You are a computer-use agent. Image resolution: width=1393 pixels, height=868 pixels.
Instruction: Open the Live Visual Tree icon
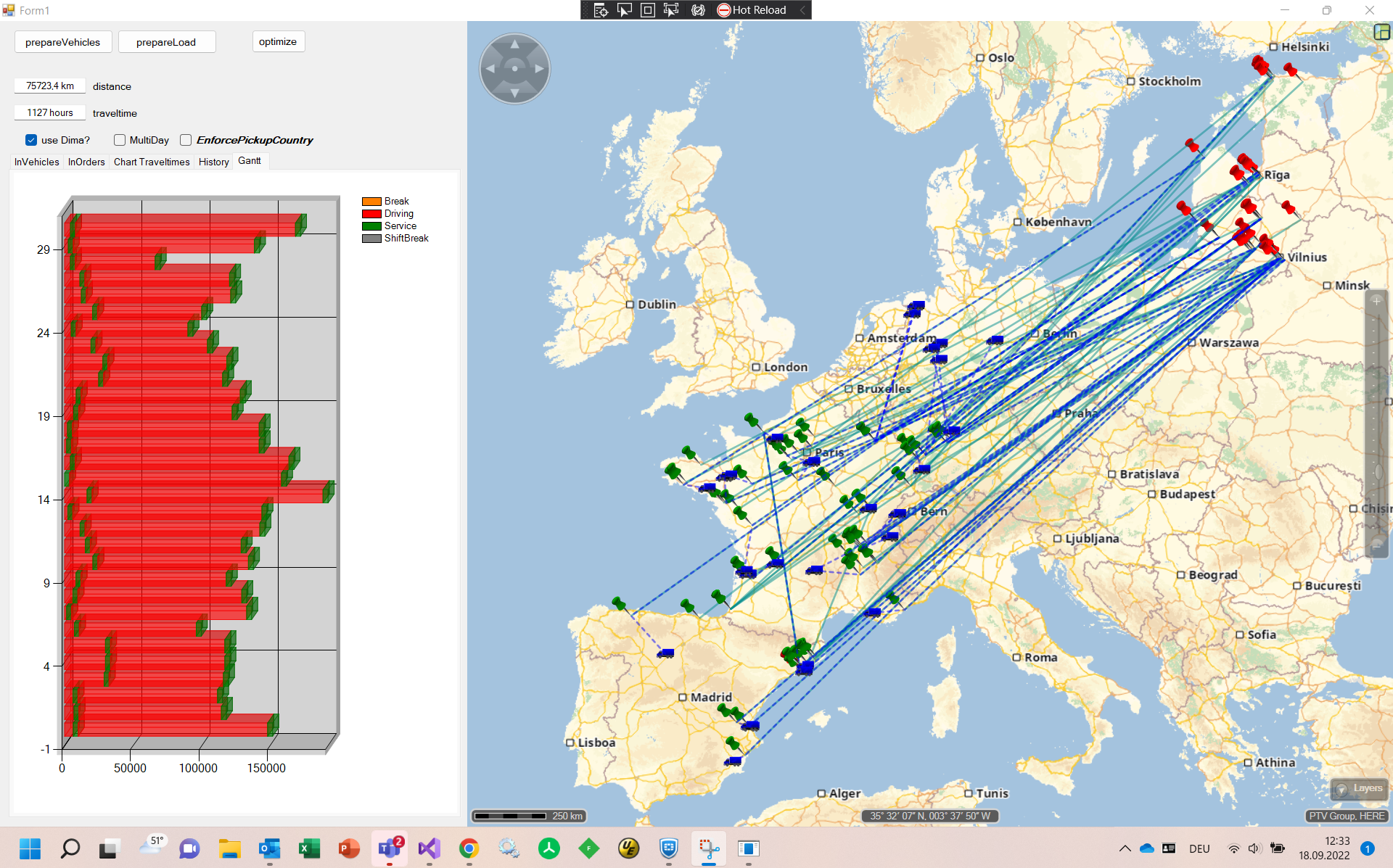(601, 10)
